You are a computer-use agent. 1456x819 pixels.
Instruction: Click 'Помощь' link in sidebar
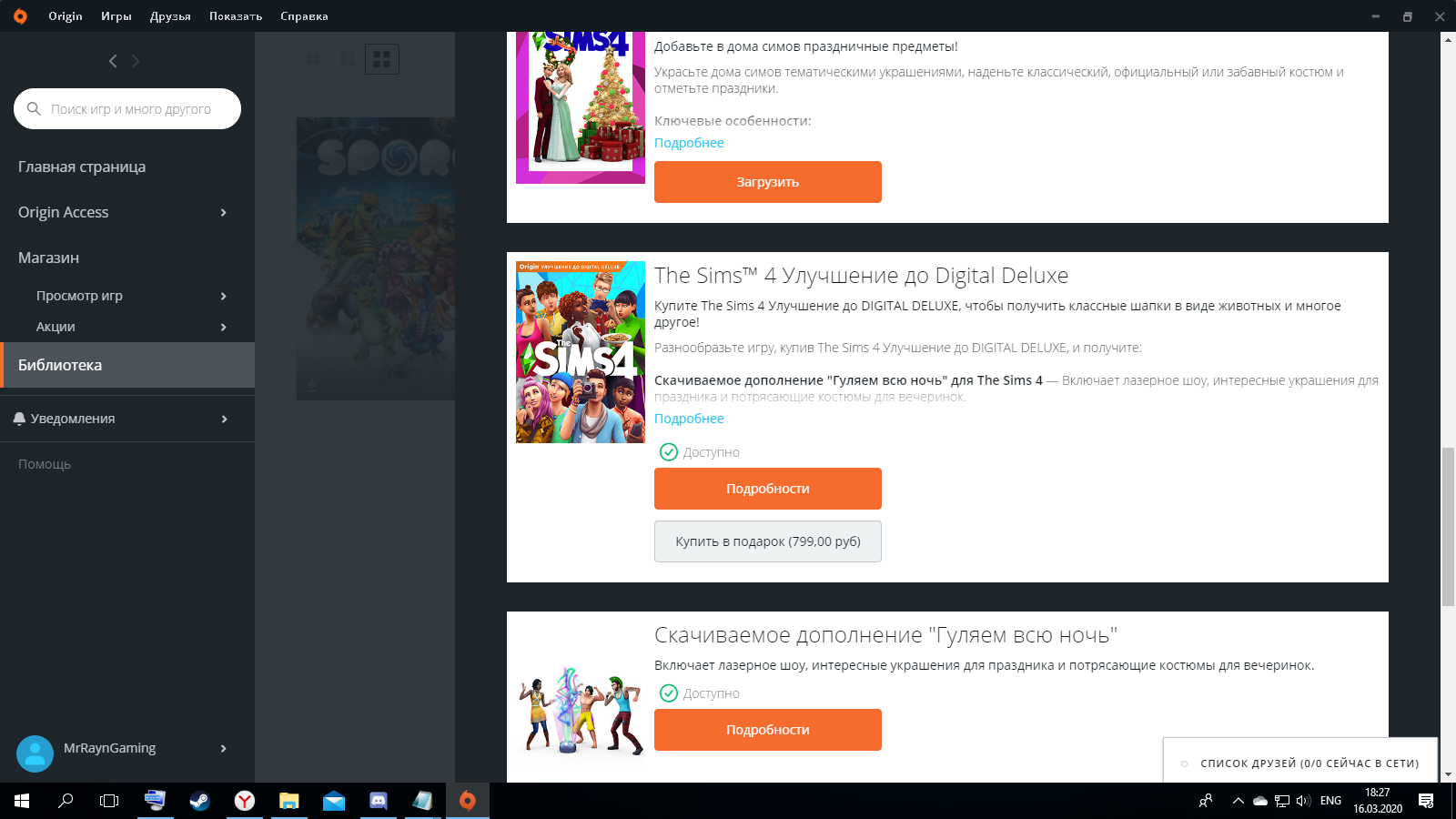click(x=45, y=464)
